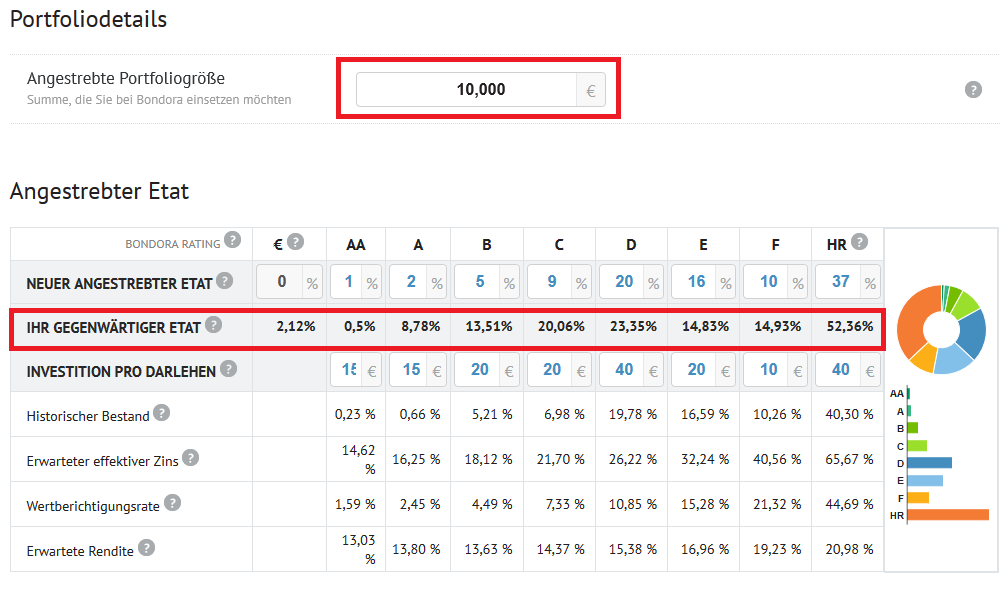Open help for Investition pro Darlehen
This screenshot has height=589, width=1007.
tap(228, 369)
